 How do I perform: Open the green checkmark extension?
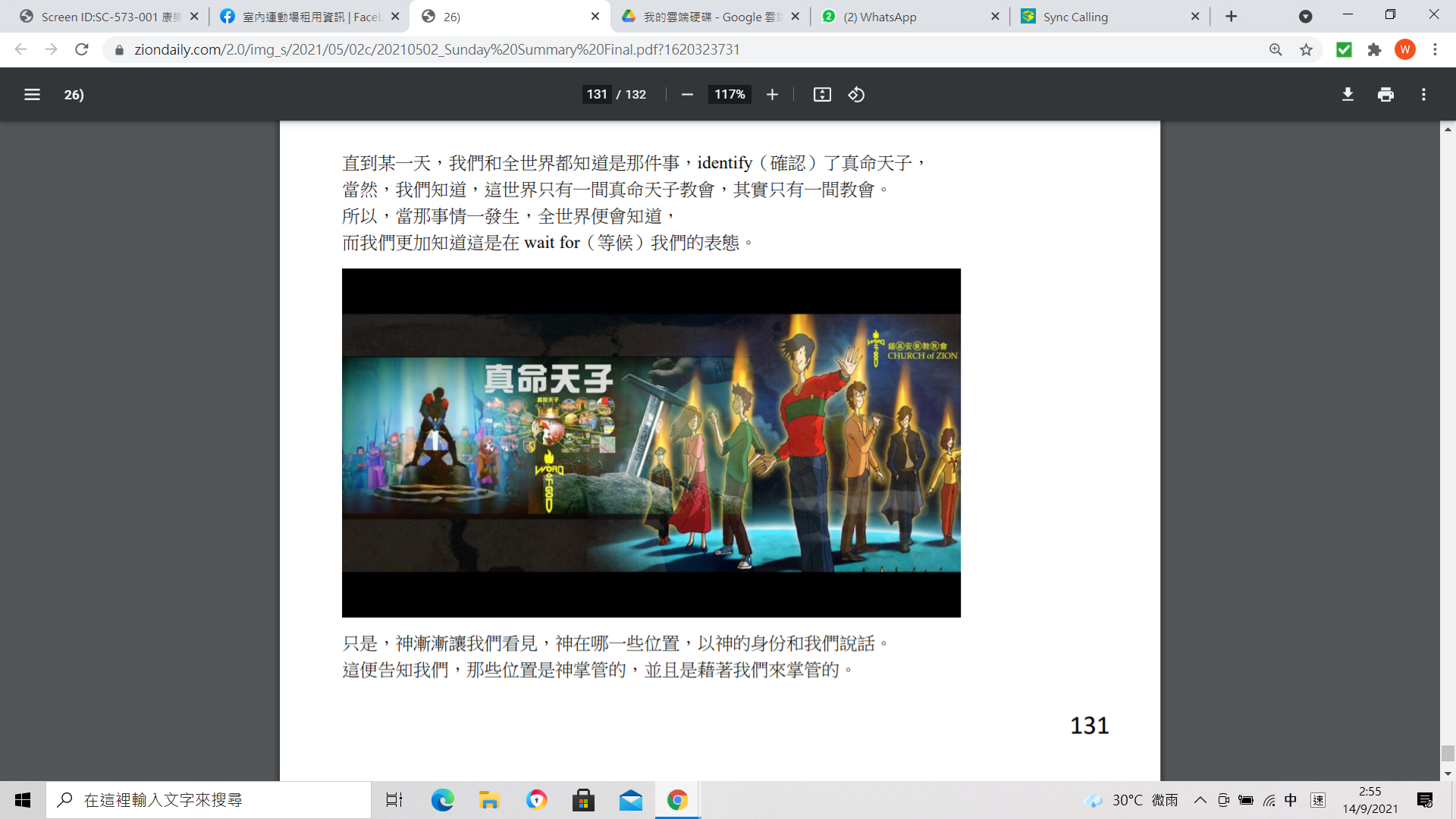click(1344, 50)
